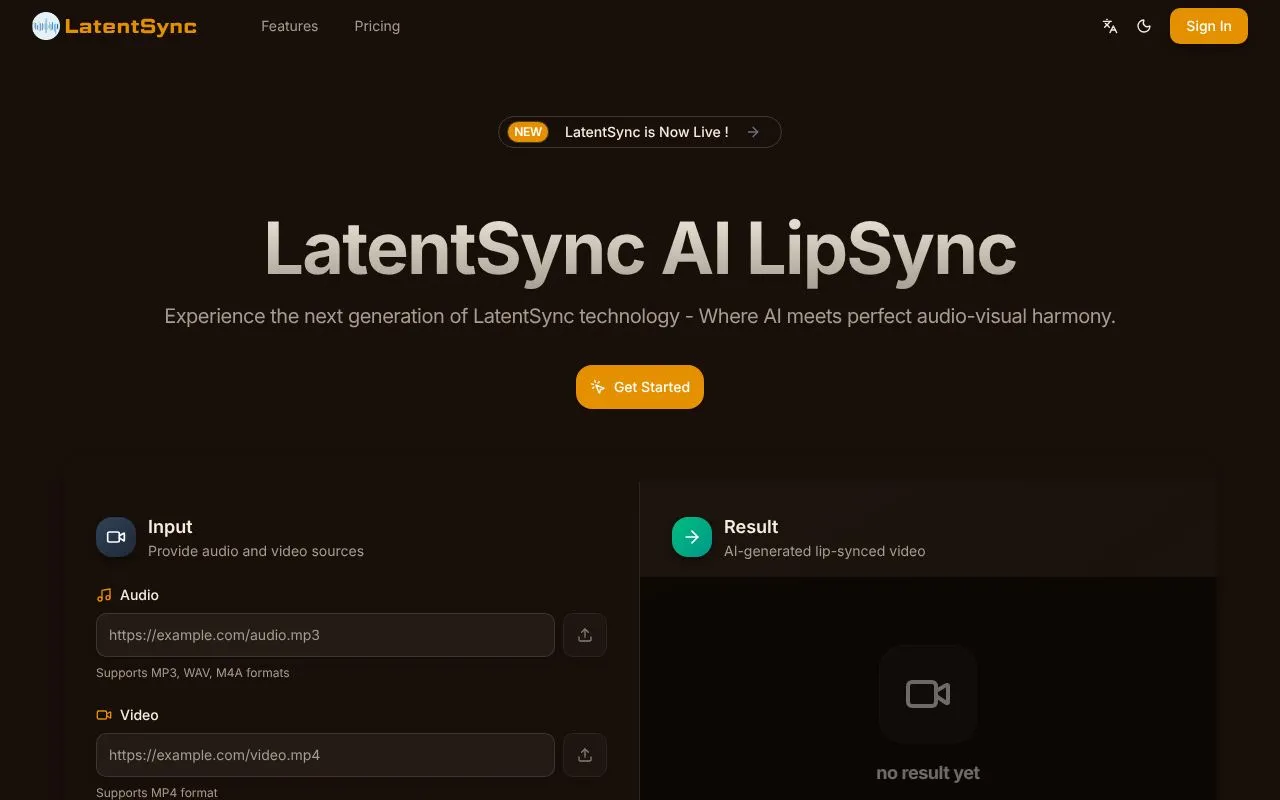Upload an audio file using upload icon

click(x=585, y=635)
